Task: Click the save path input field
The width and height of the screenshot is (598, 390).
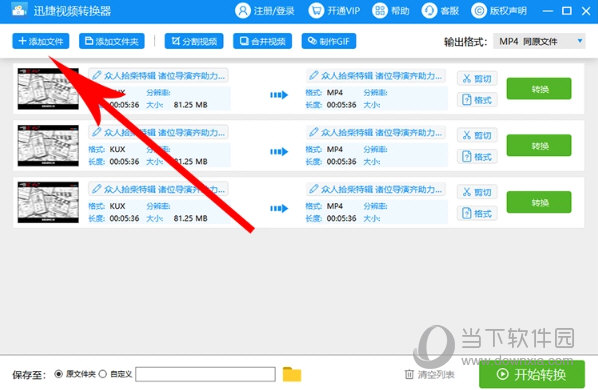Action: click(x=205, y=374)
